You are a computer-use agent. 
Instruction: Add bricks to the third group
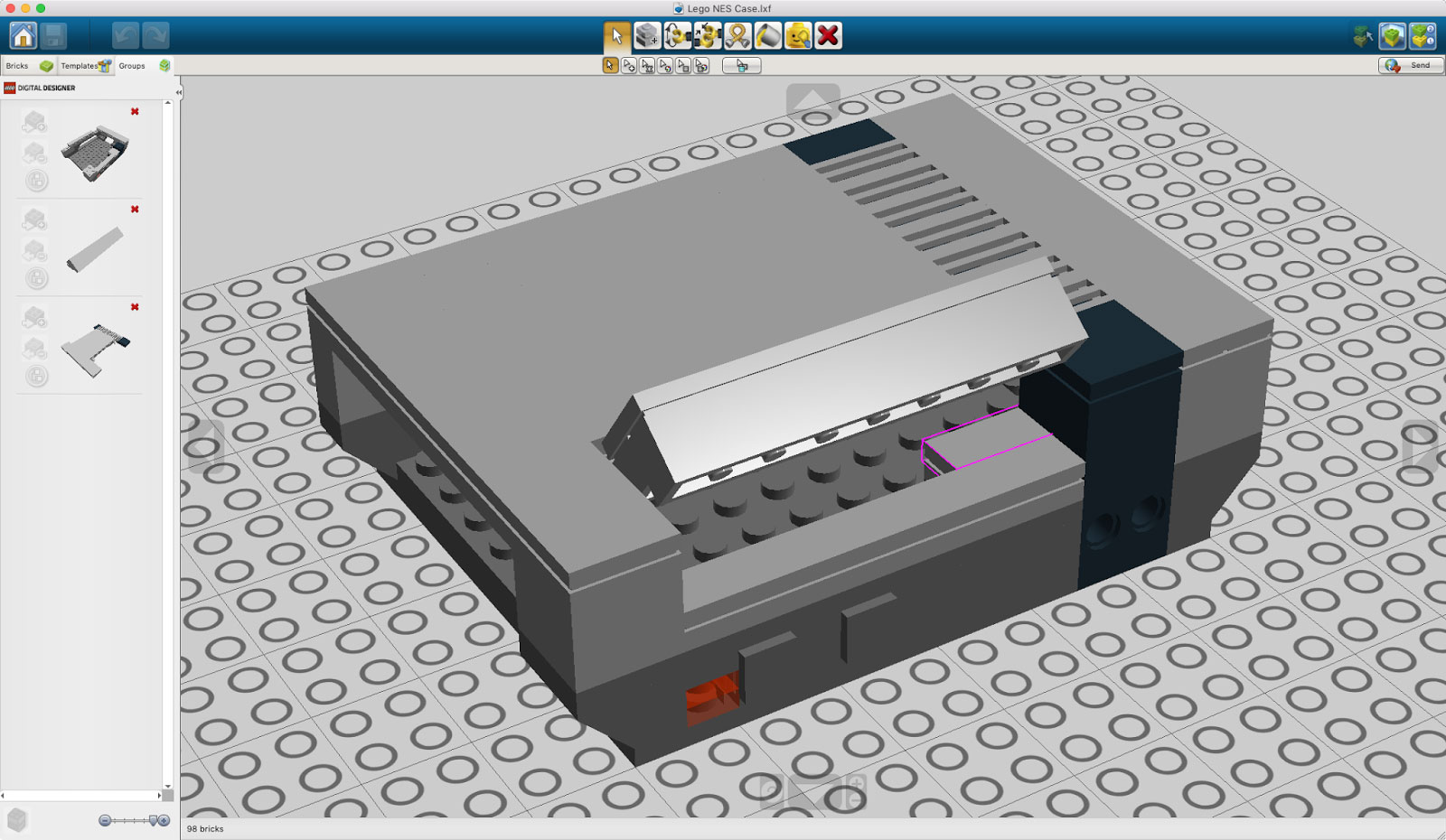point(35,317)
